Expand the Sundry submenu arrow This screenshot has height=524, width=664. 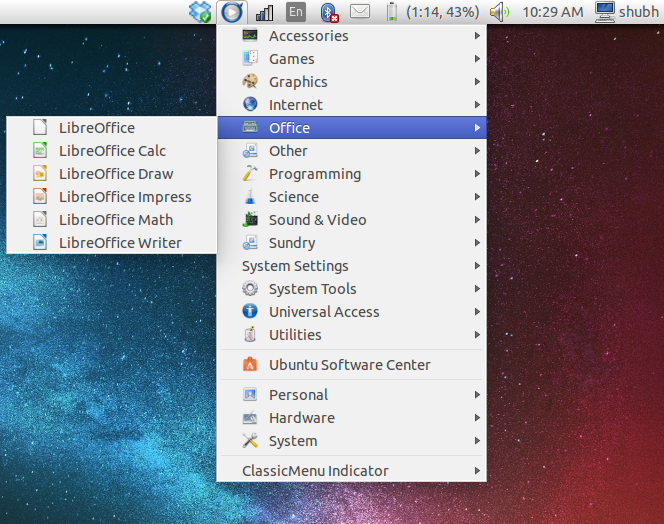477,242
